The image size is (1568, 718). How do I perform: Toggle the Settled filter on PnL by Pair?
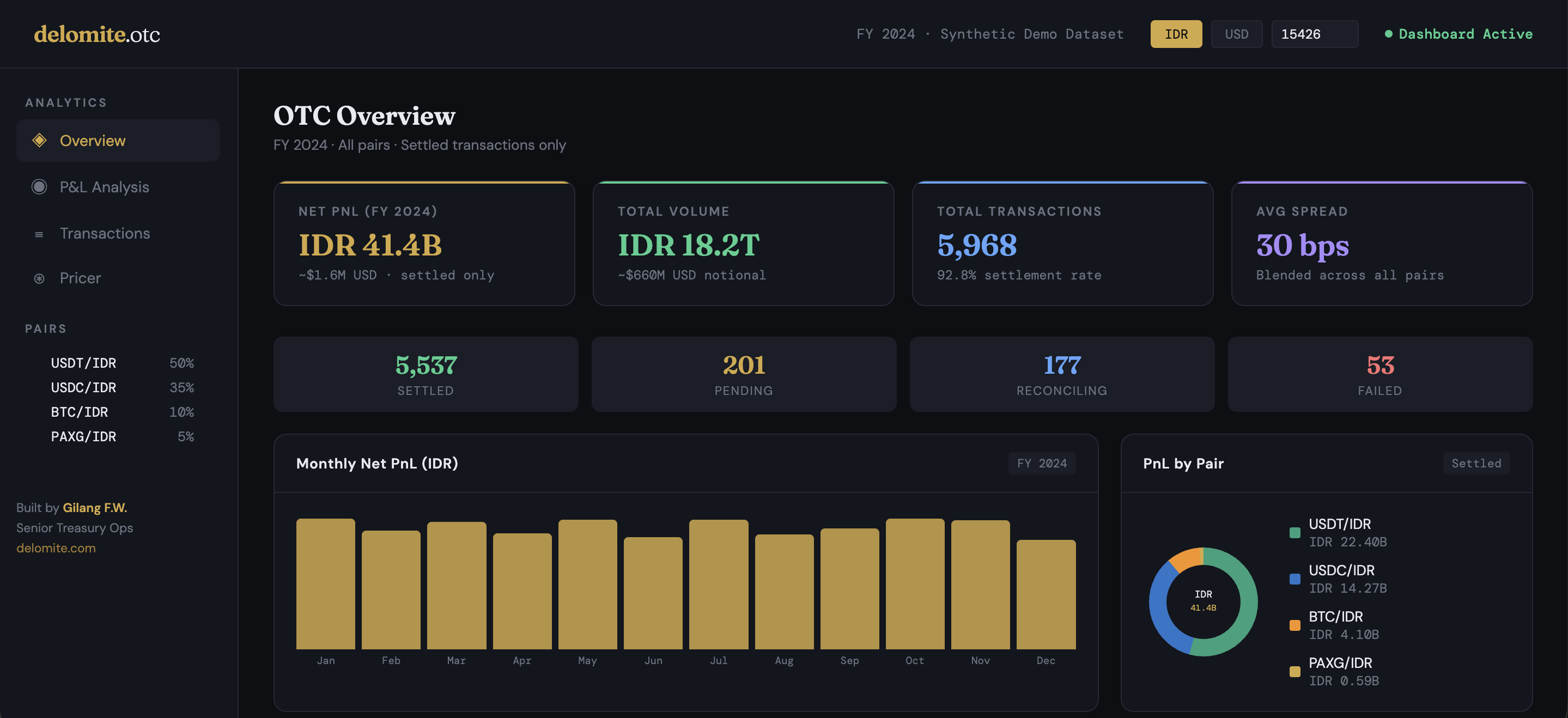pos(1476,463)
